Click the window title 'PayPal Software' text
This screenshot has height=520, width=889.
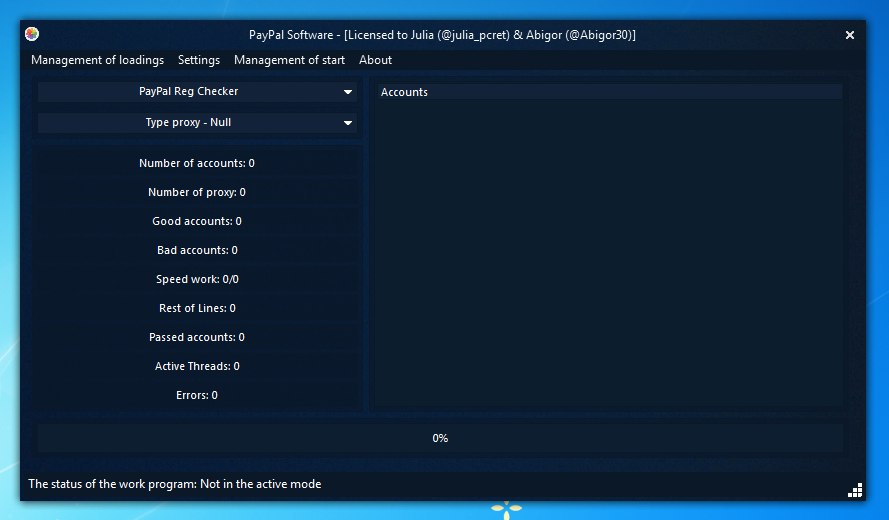[x=291, y=35]
